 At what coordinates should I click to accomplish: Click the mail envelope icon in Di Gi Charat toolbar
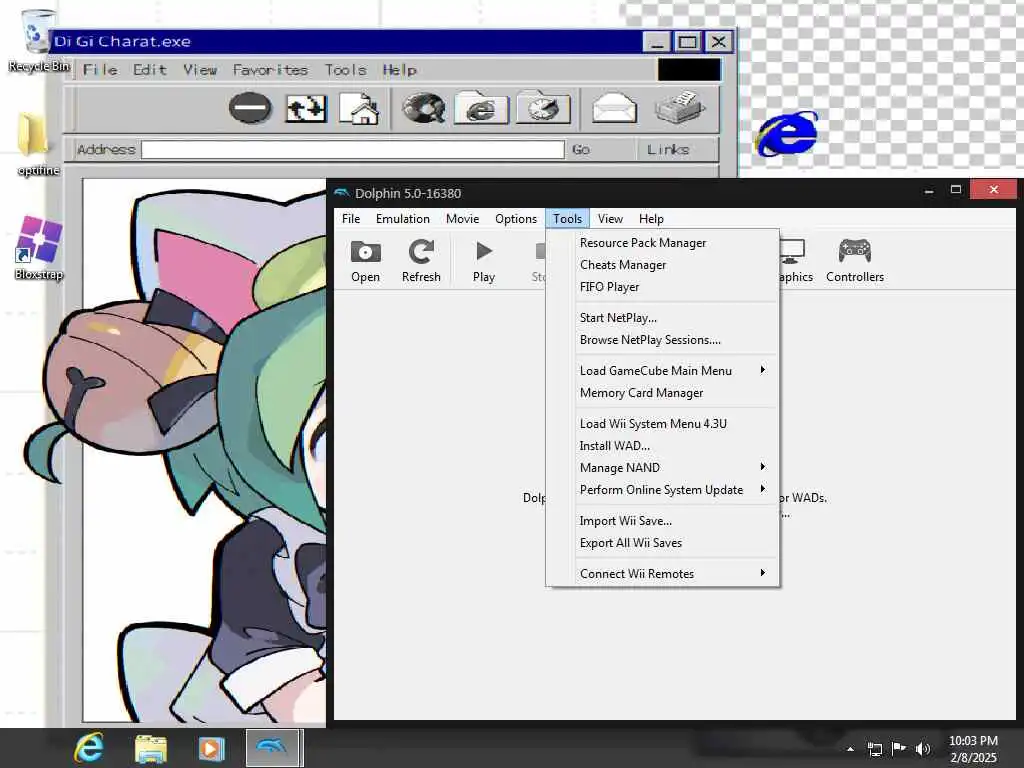click(614, 108)
